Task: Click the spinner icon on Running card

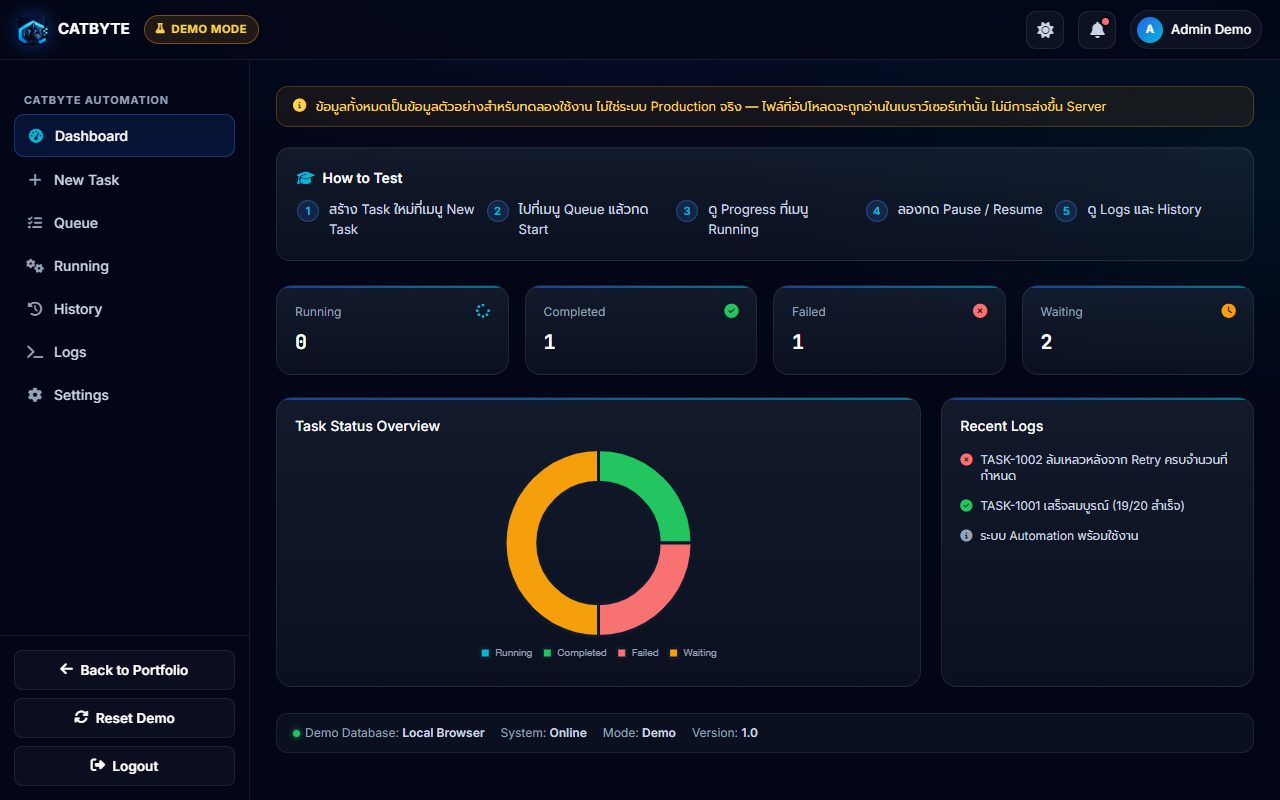Action: (483, 311)
